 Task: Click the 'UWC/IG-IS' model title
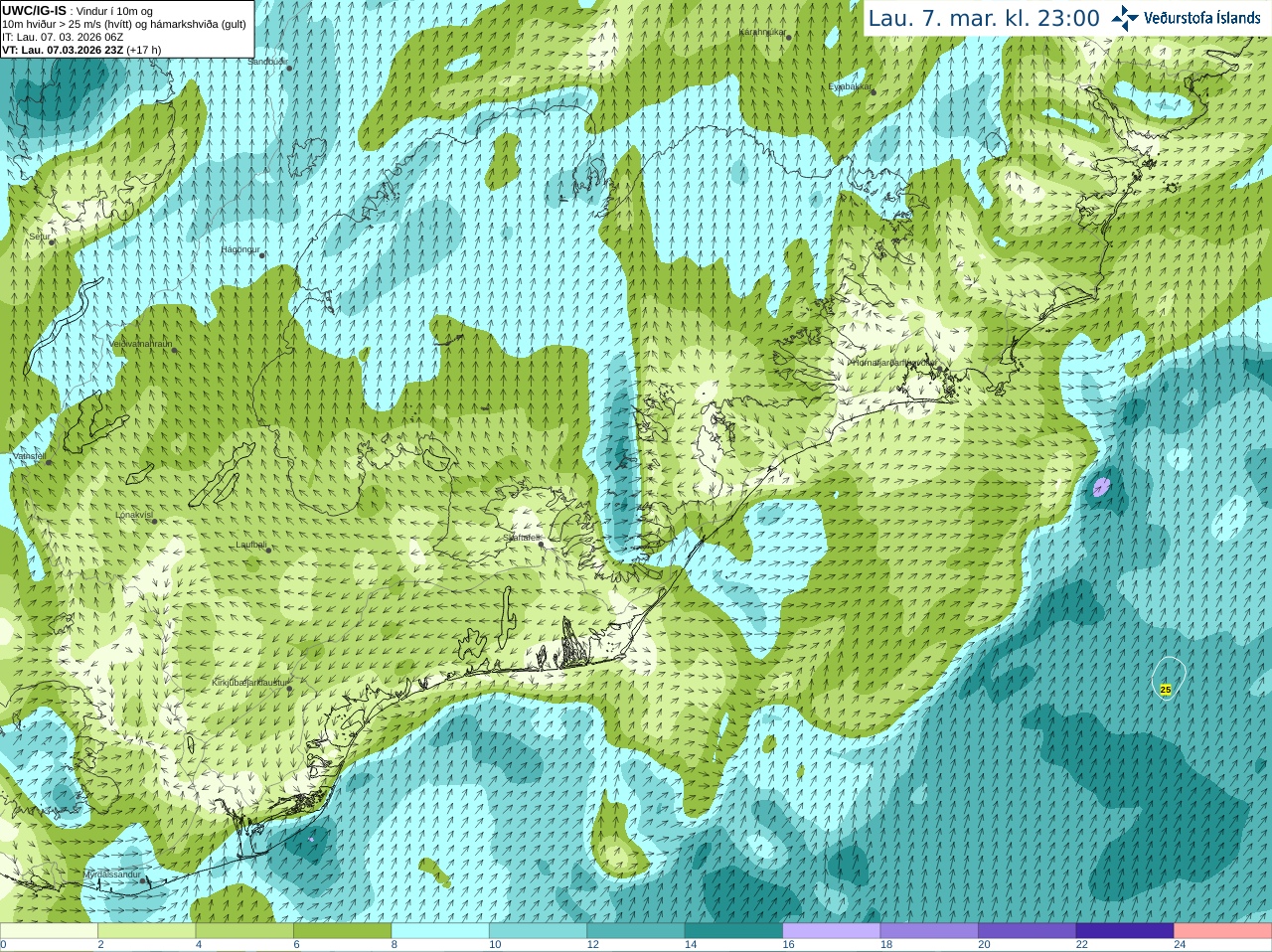pos(35,11)
